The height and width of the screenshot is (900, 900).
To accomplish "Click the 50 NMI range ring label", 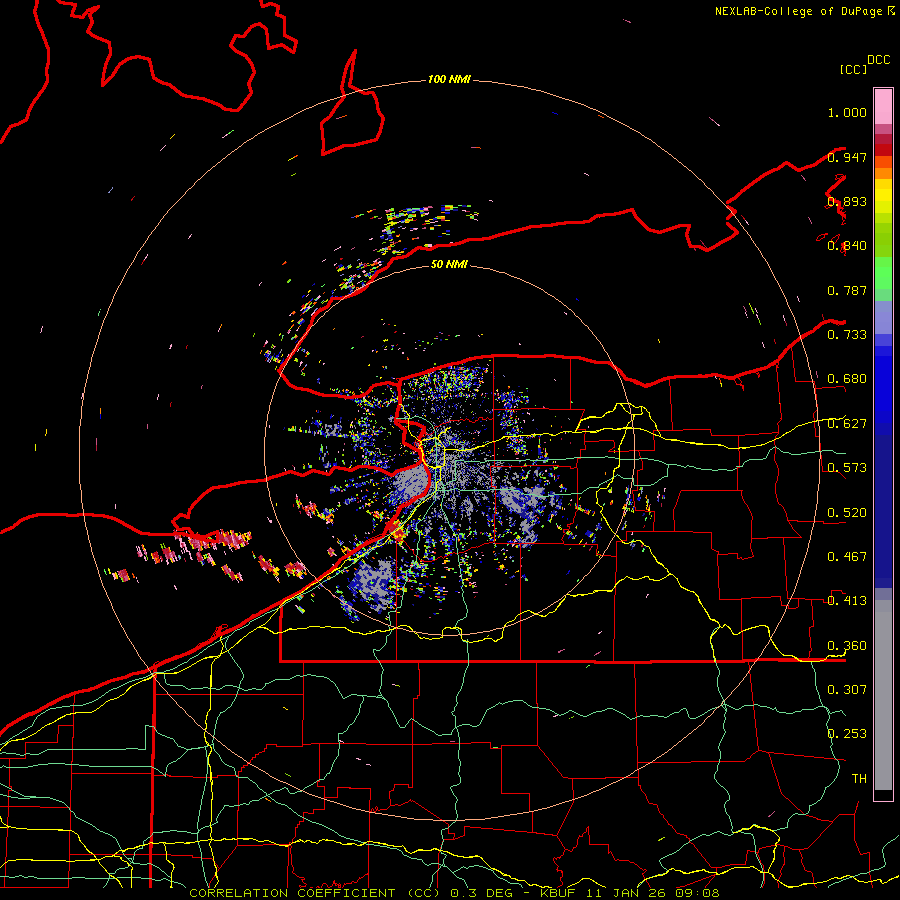I will [449, 264].
